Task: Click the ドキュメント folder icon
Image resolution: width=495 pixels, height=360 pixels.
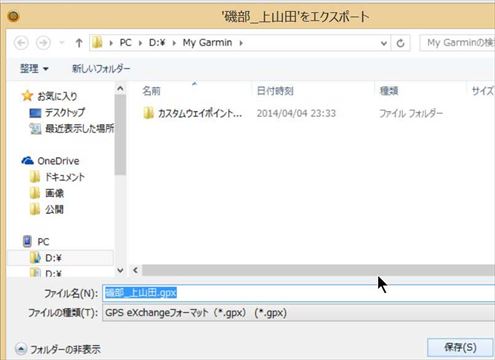Action: click(35, 177)
